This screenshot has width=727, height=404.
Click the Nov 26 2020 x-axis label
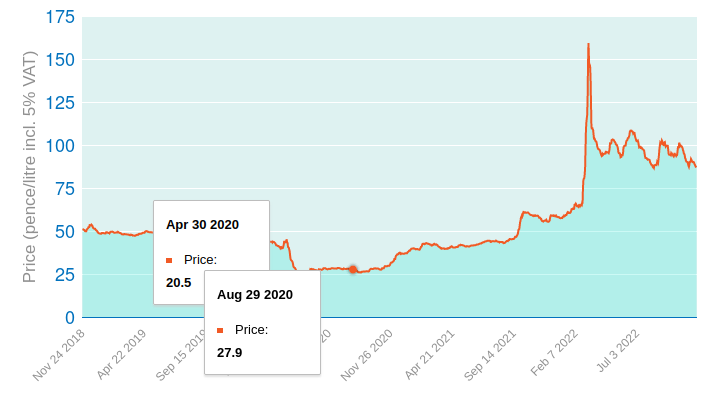pos(366,357)
